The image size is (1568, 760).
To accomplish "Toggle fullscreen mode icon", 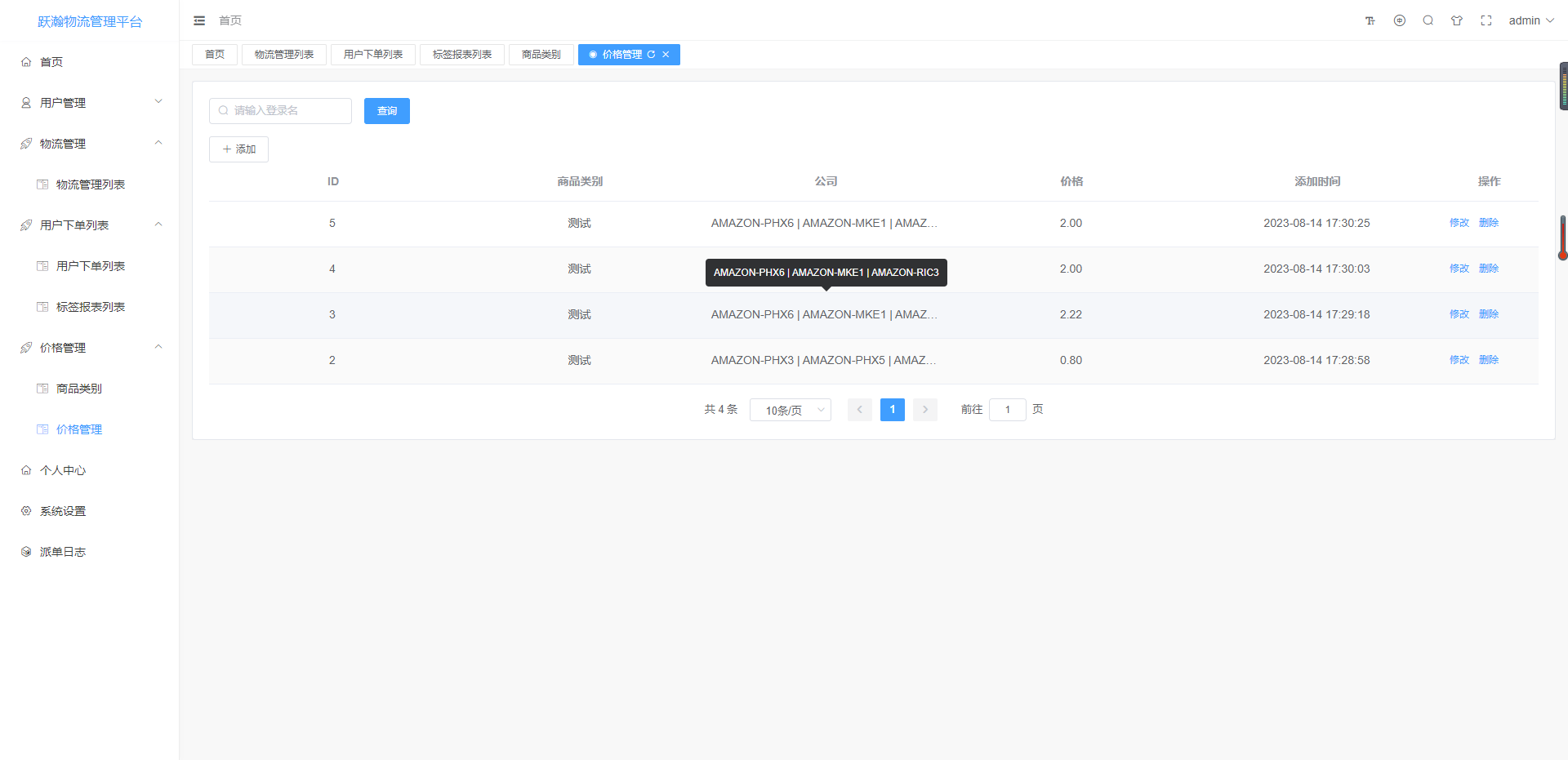I will pos(1486,20).
